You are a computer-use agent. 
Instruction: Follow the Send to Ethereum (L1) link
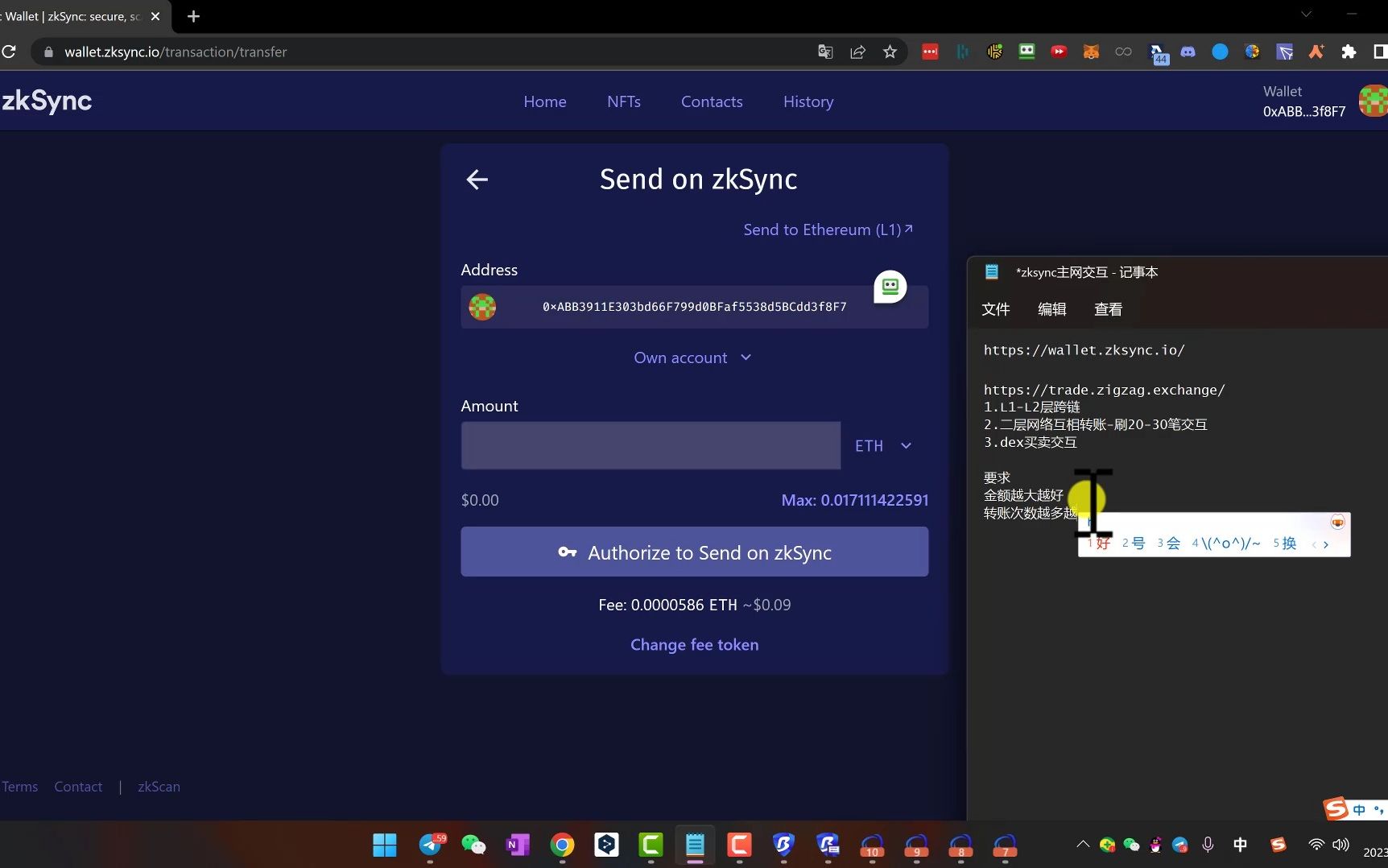pyautogui.click(x=828, y=229)
